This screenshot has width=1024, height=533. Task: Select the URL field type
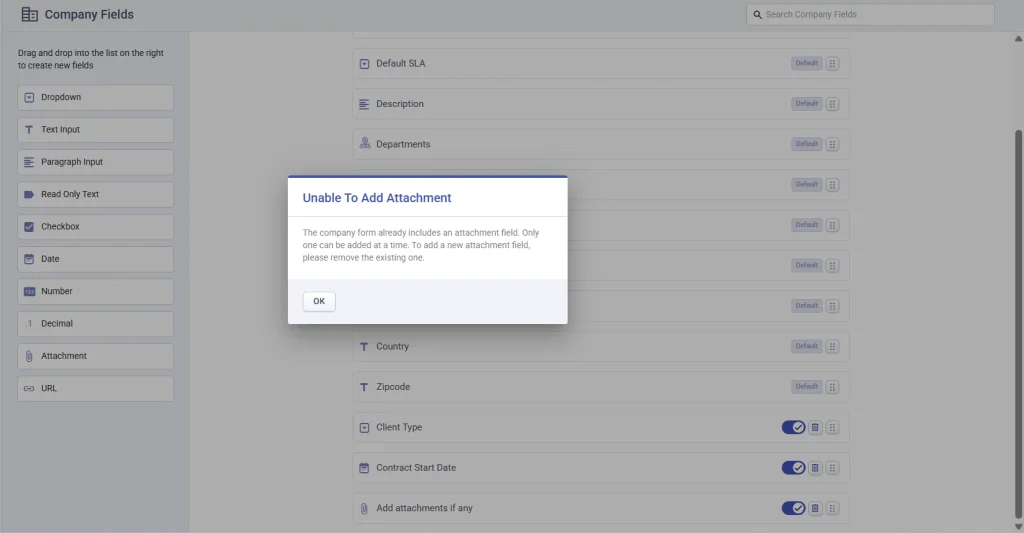pos(95,388)
